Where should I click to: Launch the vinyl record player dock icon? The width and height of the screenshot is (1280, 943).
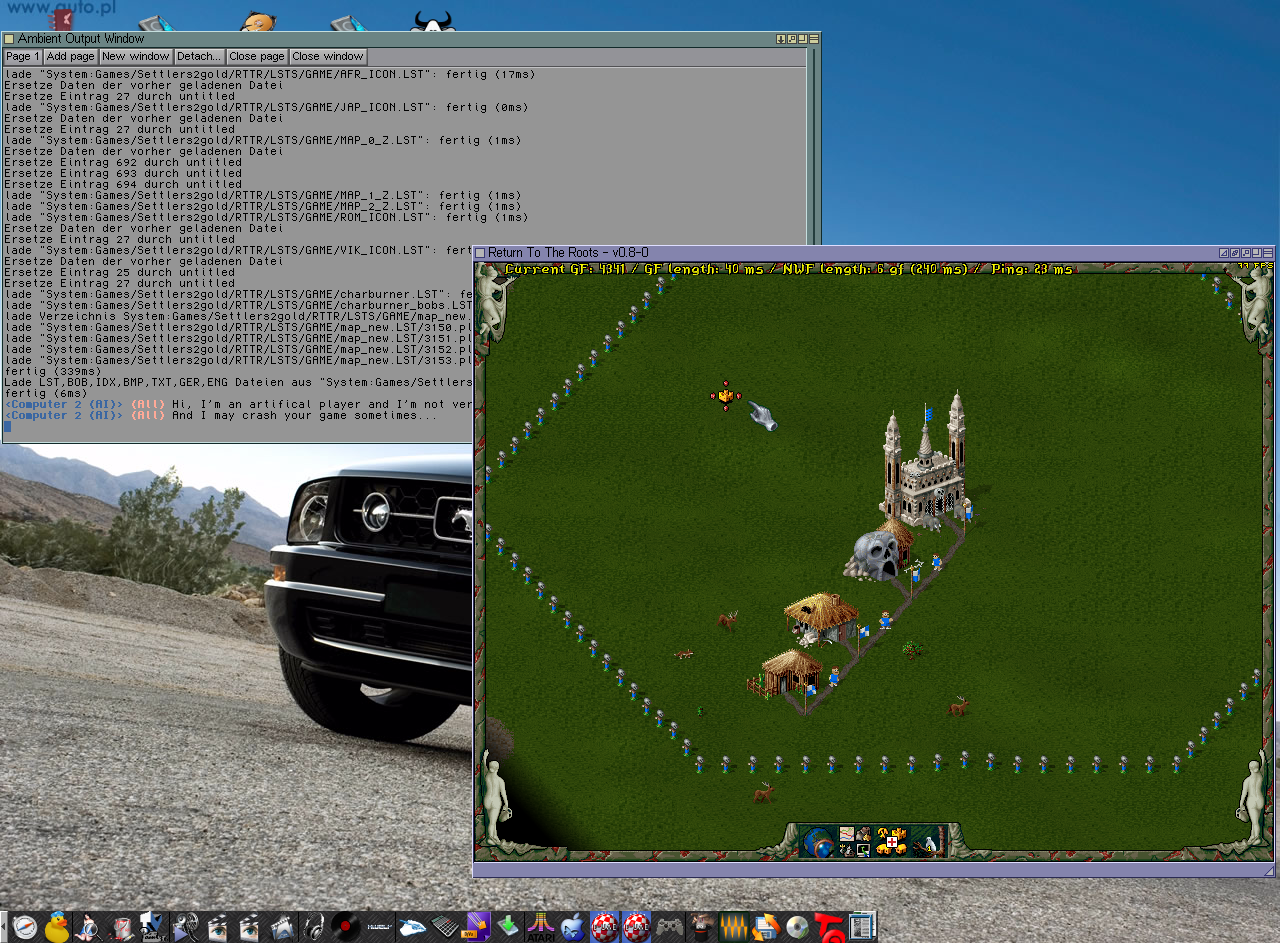tap(345, 926)
